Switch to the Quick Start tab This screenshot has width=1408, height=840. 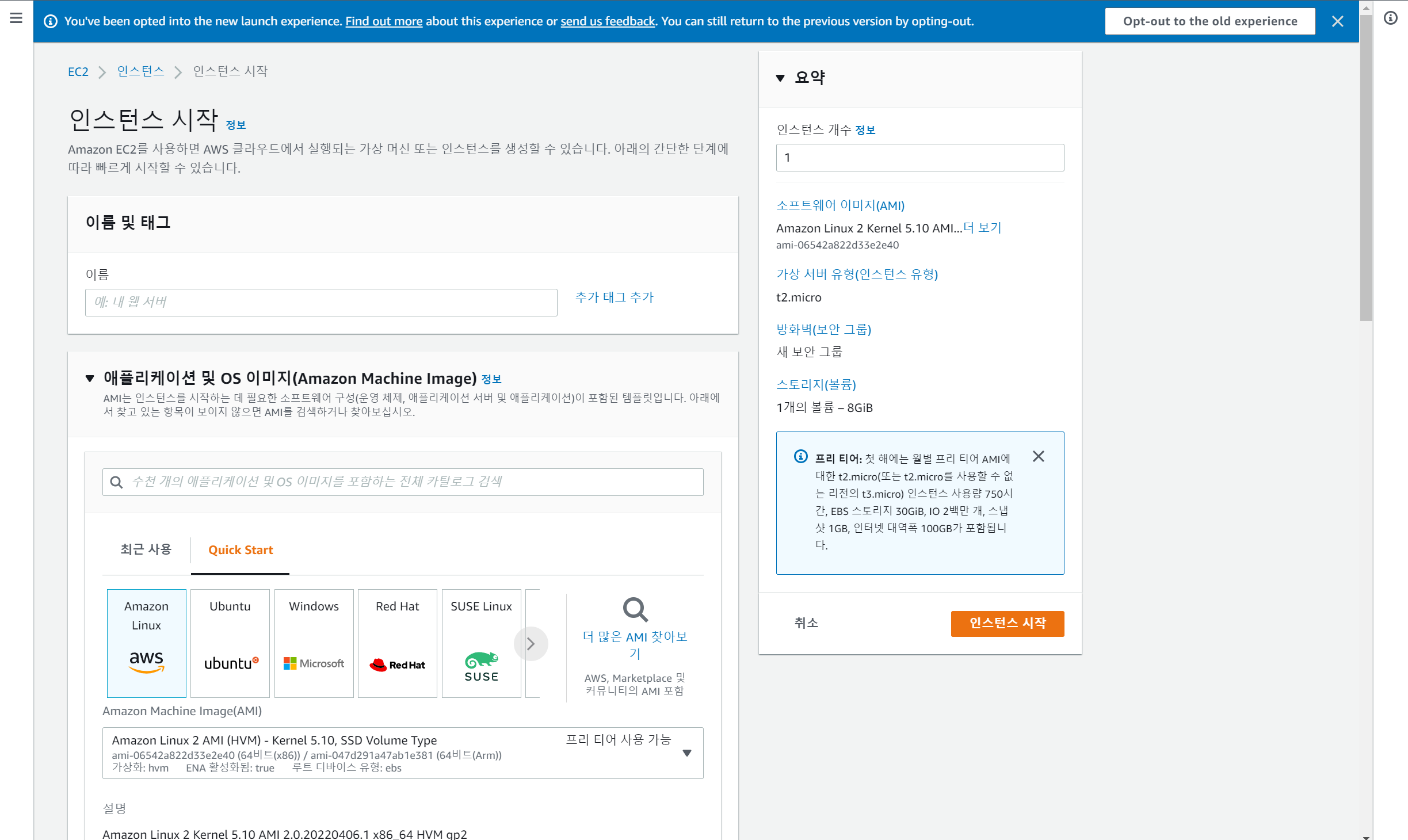(241, 549)
